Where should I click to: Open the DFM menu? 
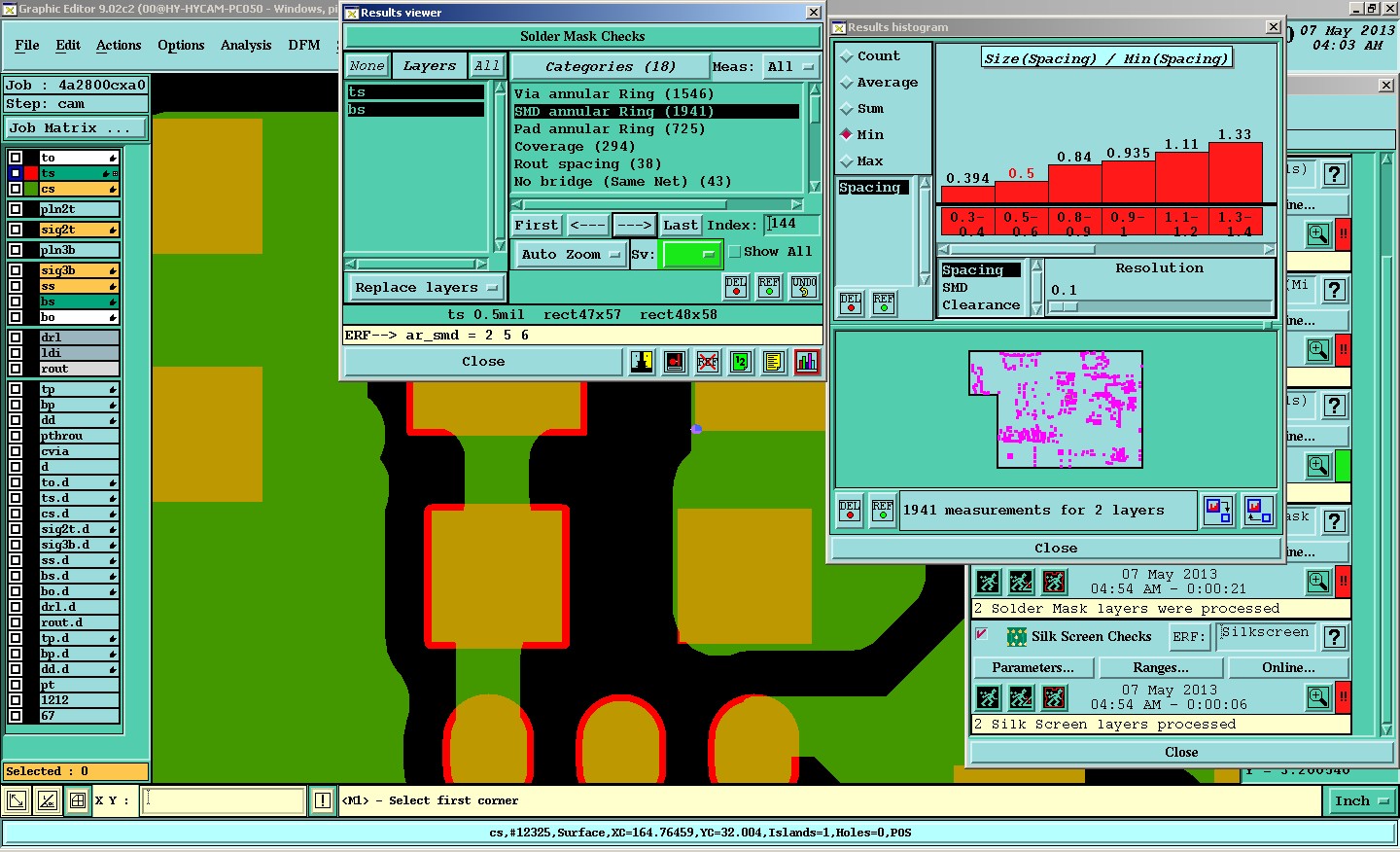pos(304,46)
